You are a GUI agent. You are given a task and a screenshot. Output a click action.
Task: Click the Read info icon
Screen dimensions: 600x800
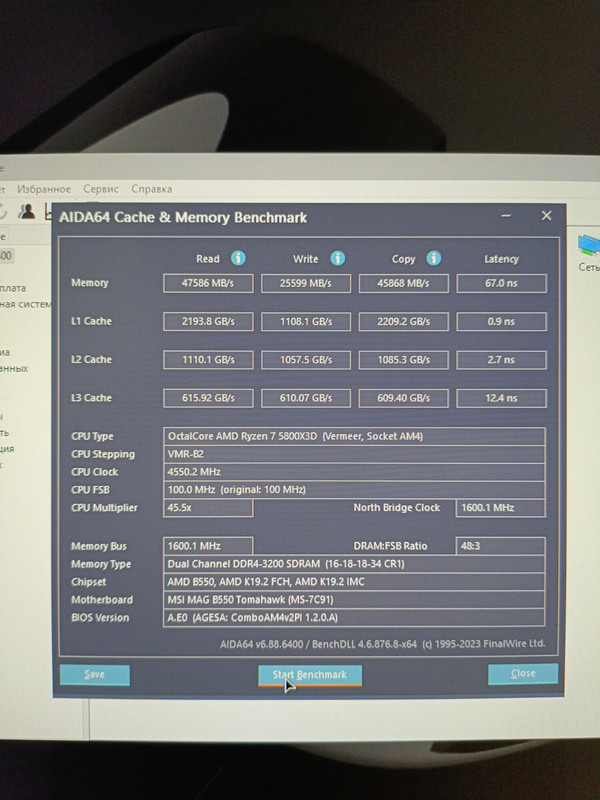238,259
